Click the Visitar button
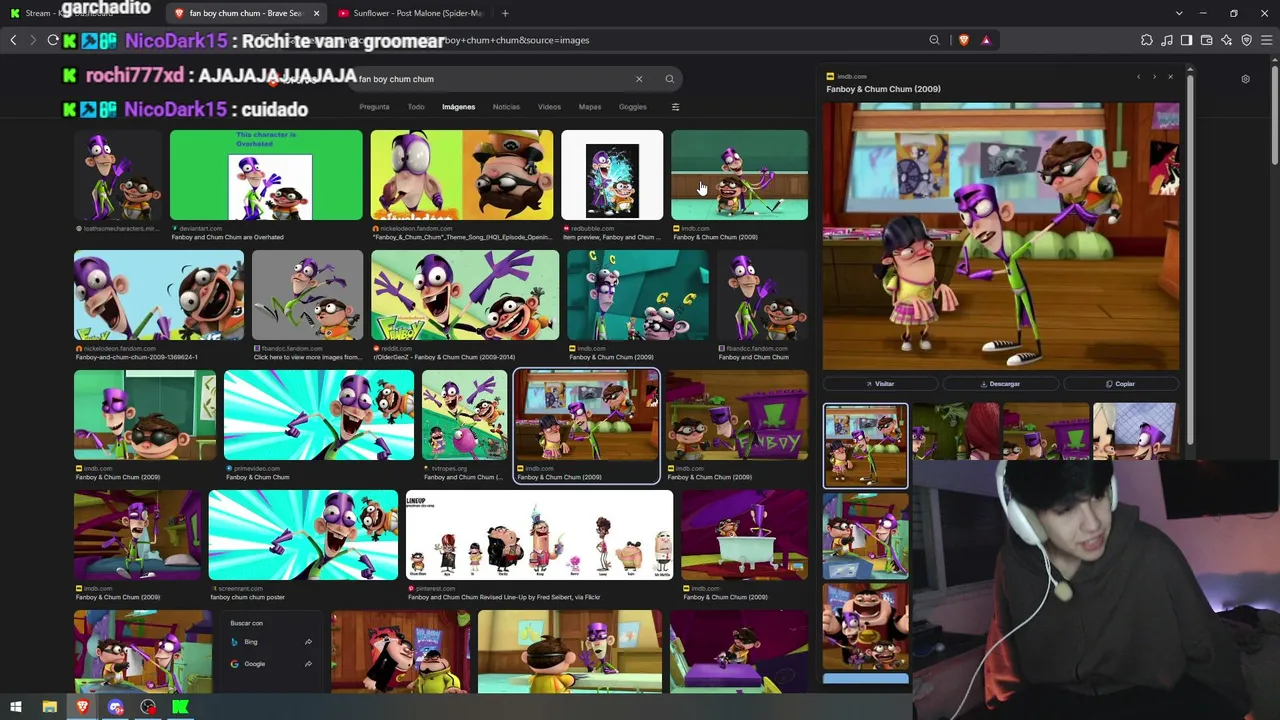The image size is (1280, 720). [x=880, y=384]
